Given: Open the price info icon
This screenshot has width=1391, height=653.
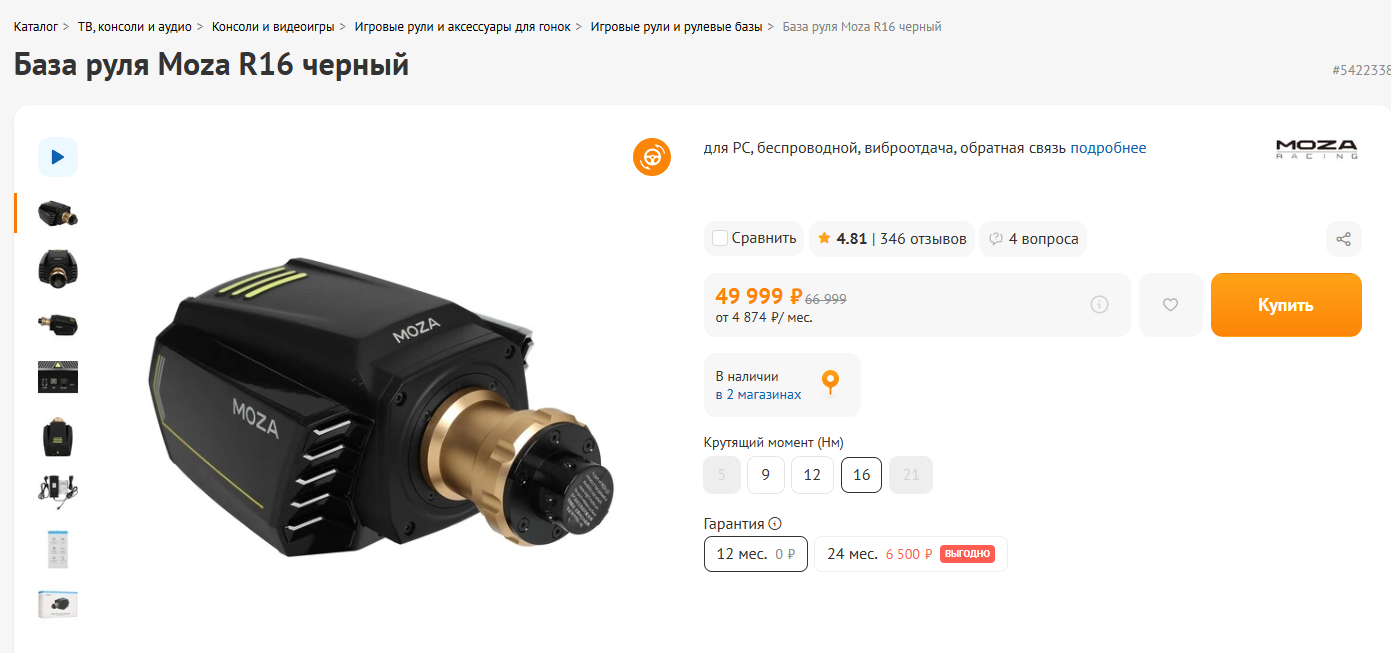Looking at the screenshot, I should pos(1099,305).
